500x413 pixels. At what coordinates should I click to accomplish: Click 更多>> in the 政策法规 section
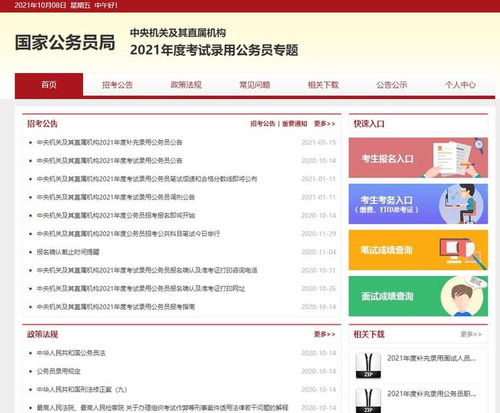(324, 334)
